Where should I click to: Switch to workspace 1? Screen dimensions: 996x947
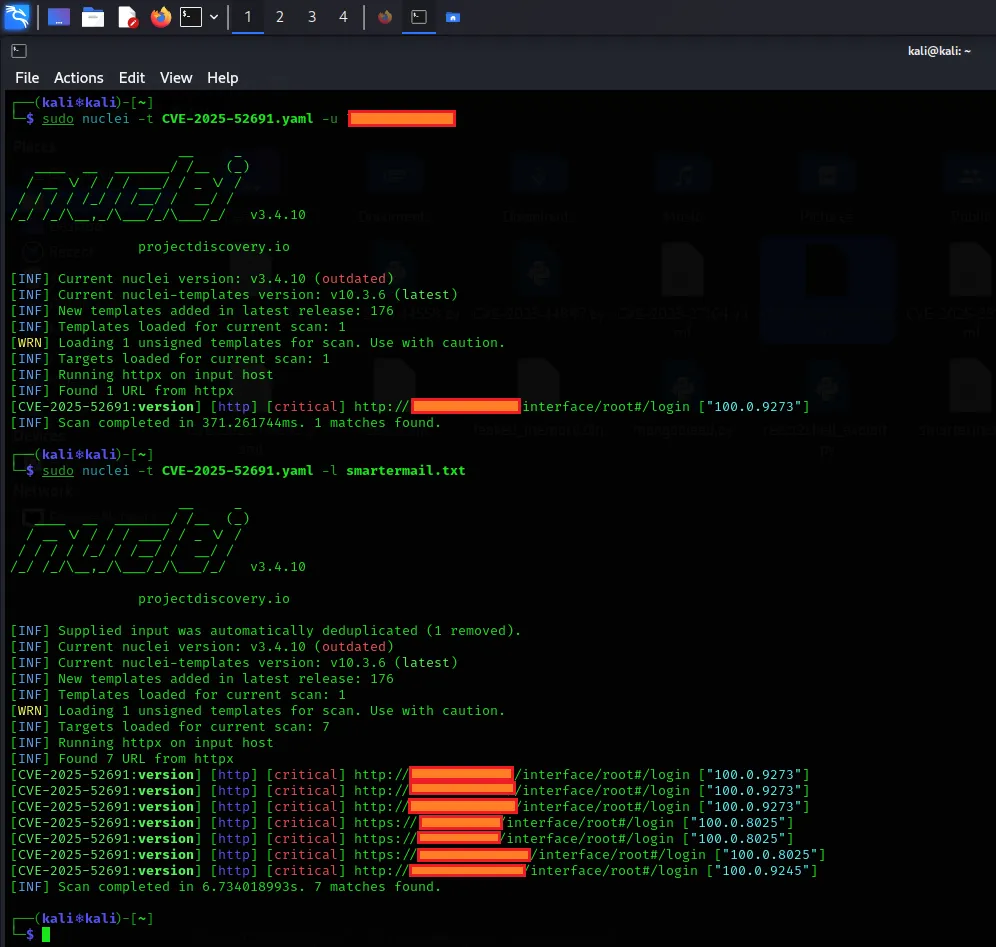[247, 17]
